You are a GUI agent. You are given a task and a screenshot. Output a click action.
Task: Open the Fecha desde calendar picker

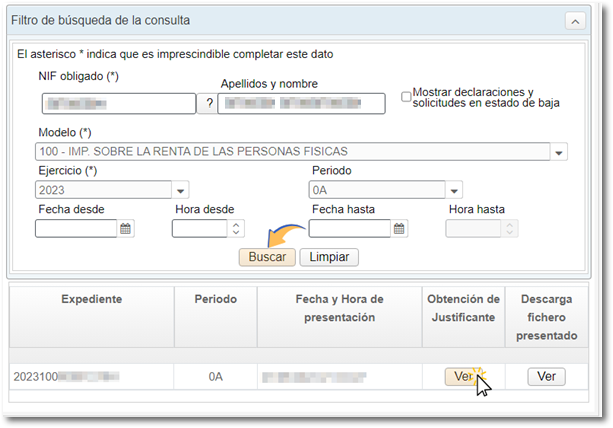[126, 229]
